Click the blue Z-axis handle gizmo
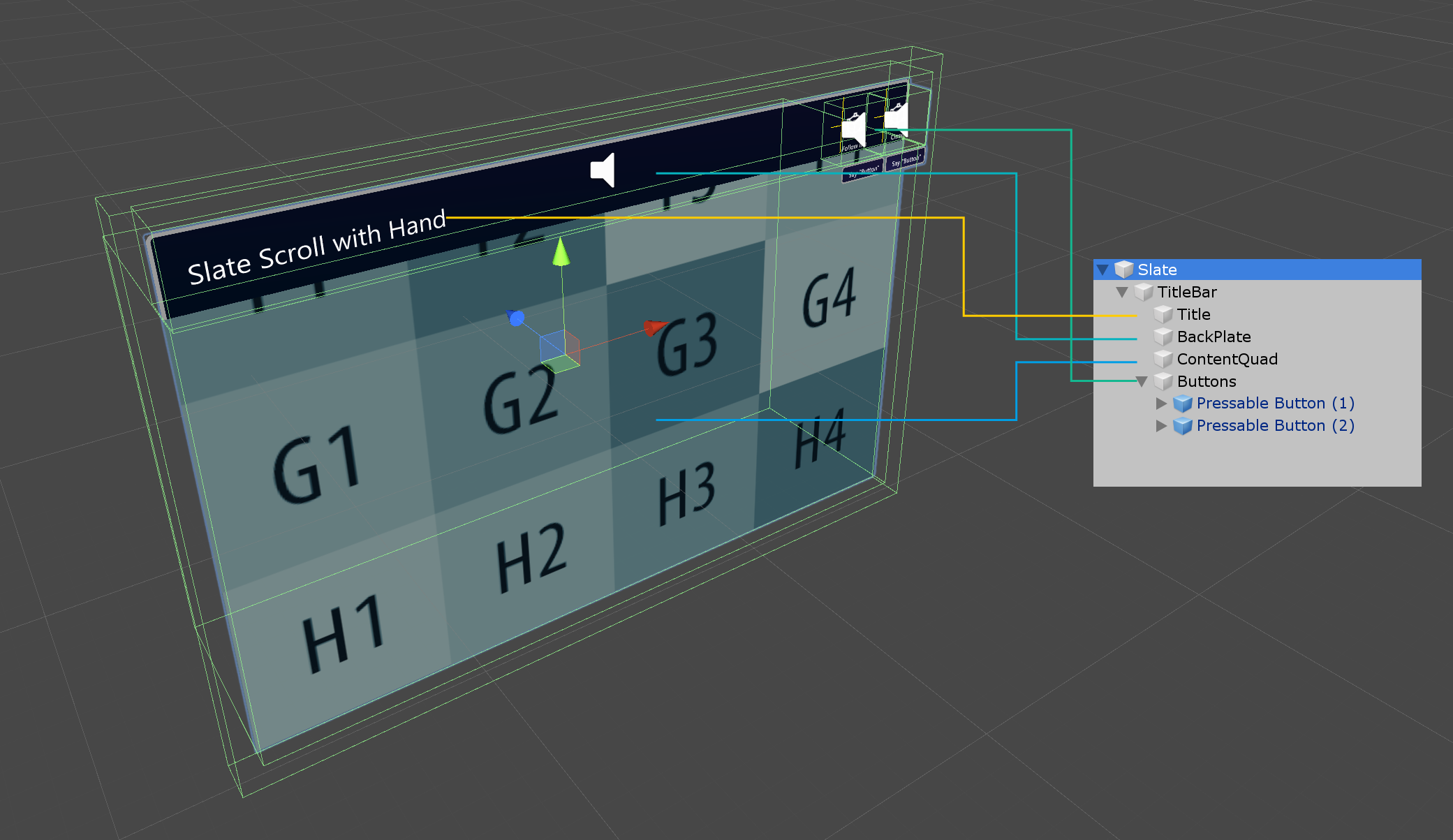The image size is (1453, 840). click(x=516, y=318)
